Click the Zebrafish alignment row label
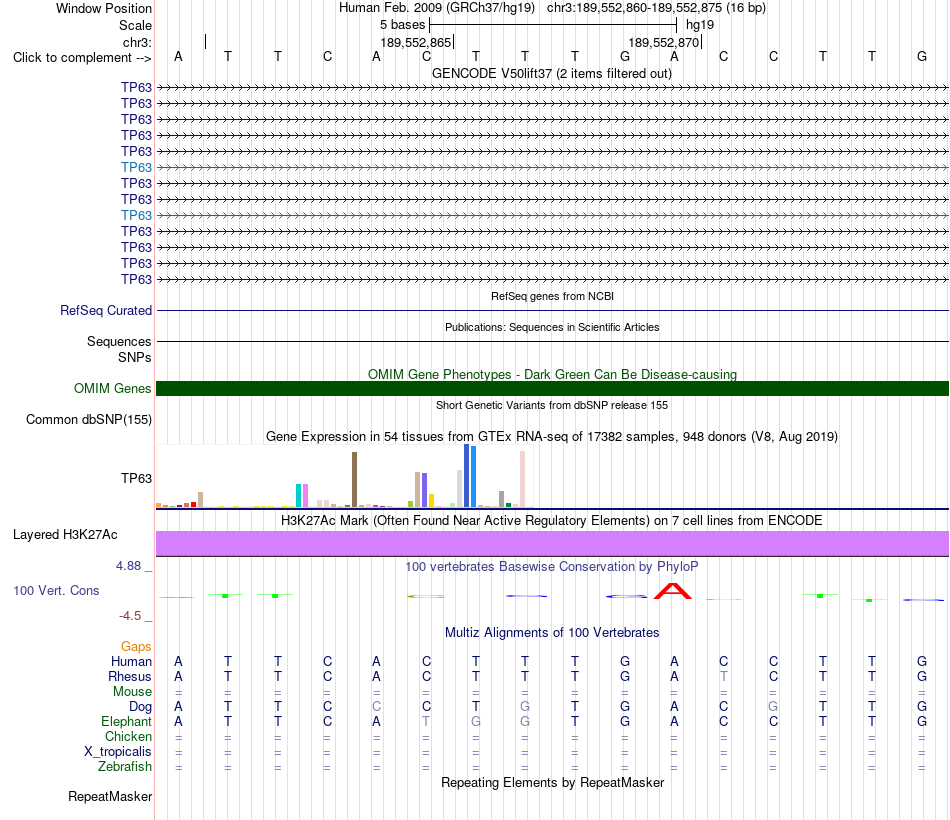 coord(125,766)
